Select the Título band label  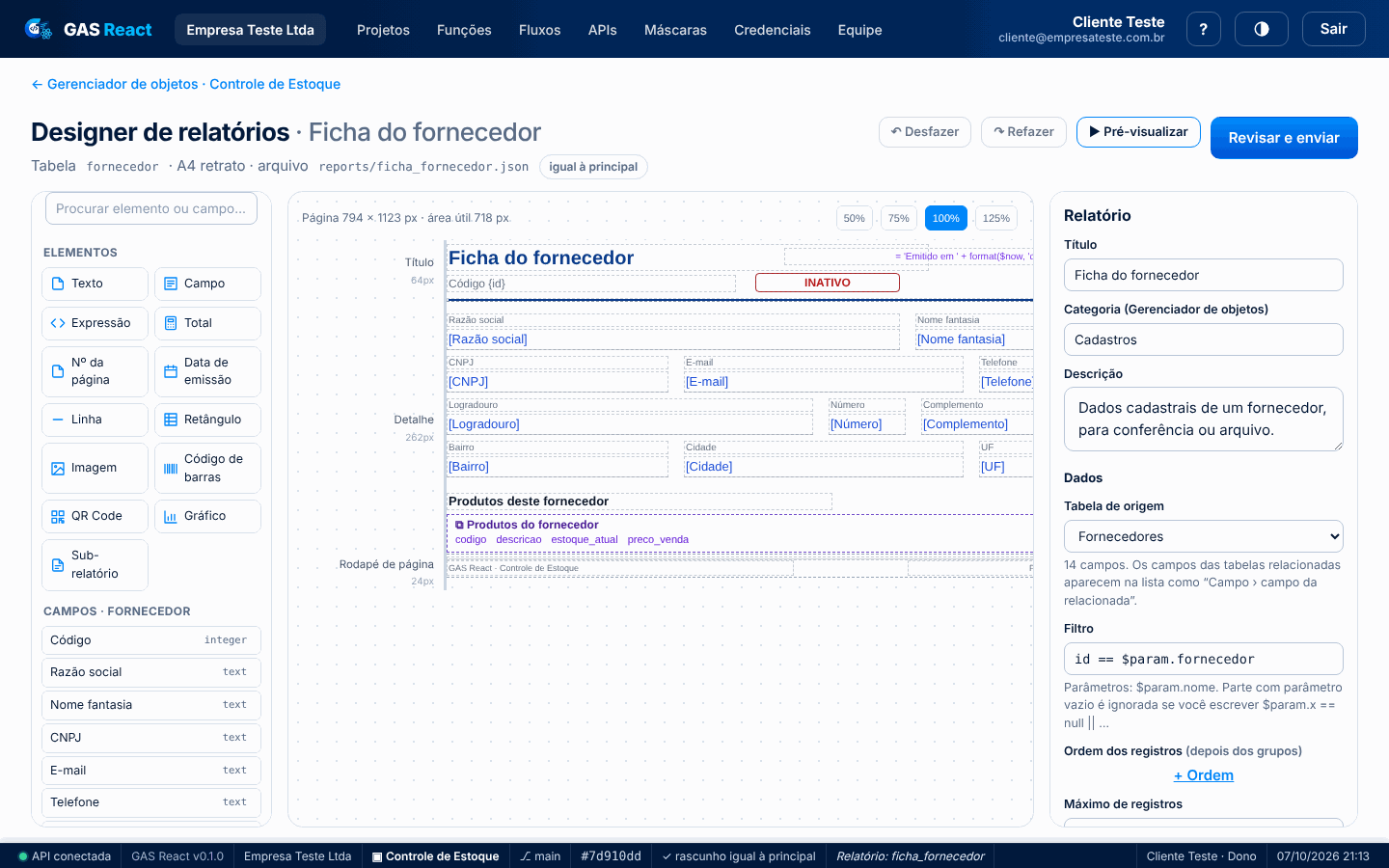coord(420,262)
